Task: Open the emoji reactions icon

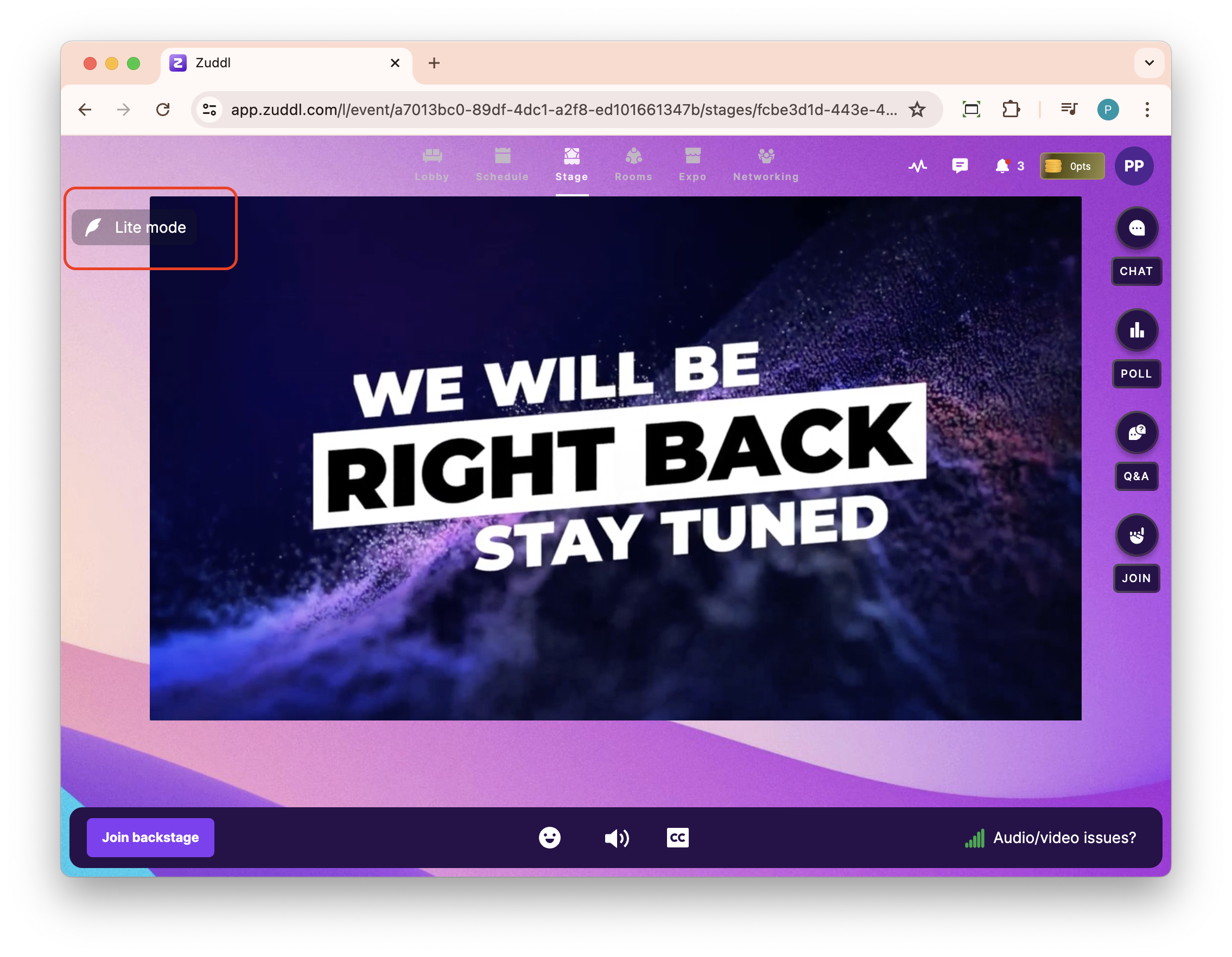Action: (549, 838)
